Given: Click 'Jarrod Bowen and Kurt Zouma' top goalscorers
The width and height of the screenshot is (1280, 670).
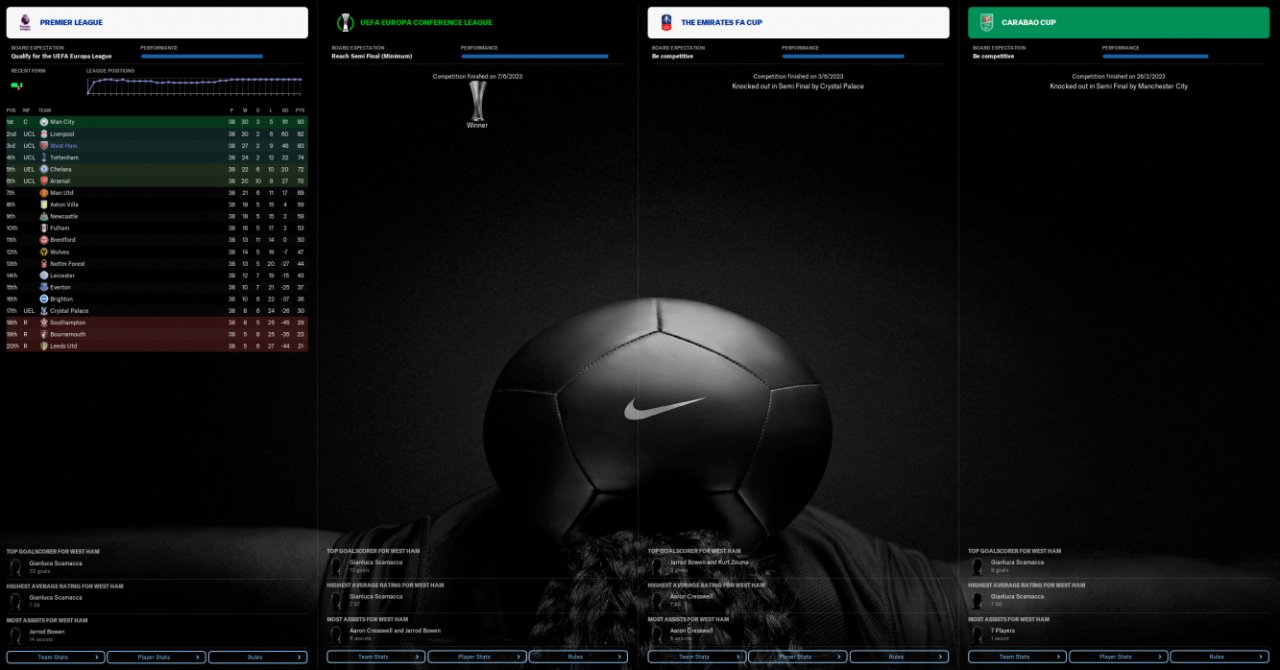Looking at the screenshot, I should click(709, 562).
